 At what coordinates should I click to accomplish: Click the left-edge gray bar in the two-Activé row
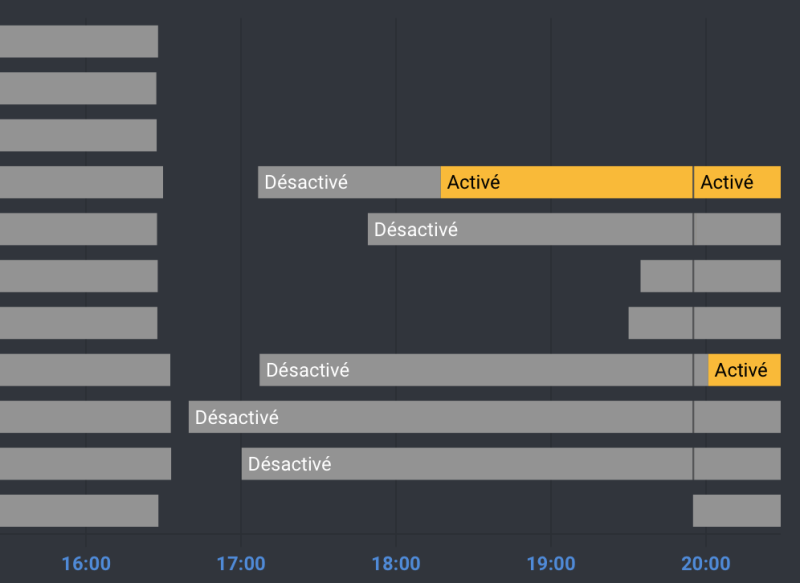click(x=80, y=182)
